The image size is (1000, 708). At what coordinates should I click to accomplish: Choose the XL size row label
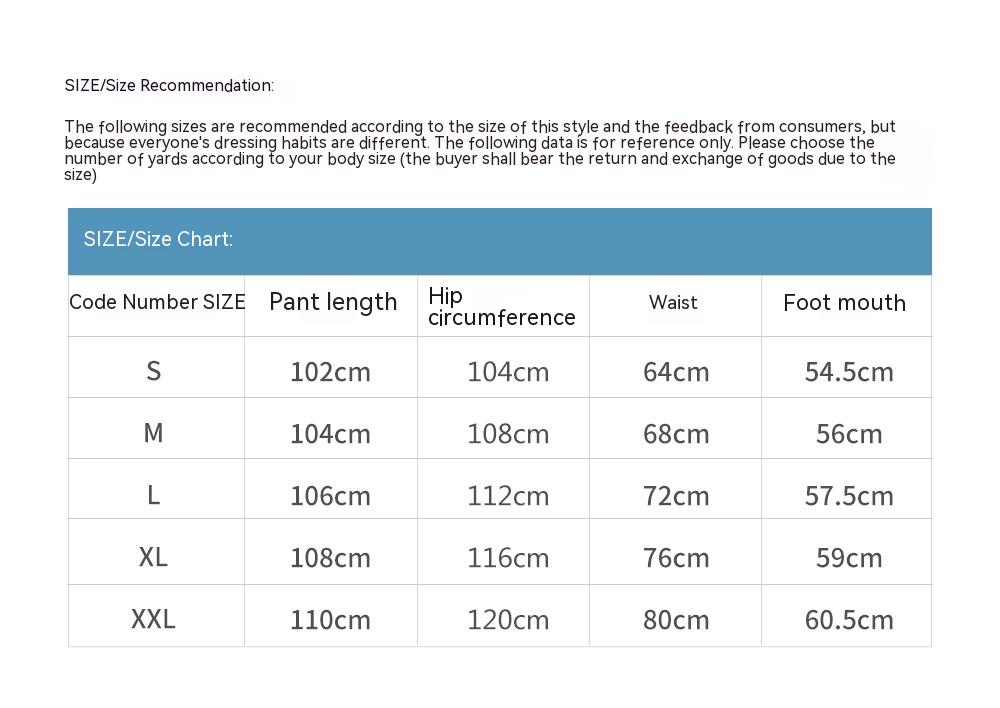pyautogui.click(x=153, y=557)
